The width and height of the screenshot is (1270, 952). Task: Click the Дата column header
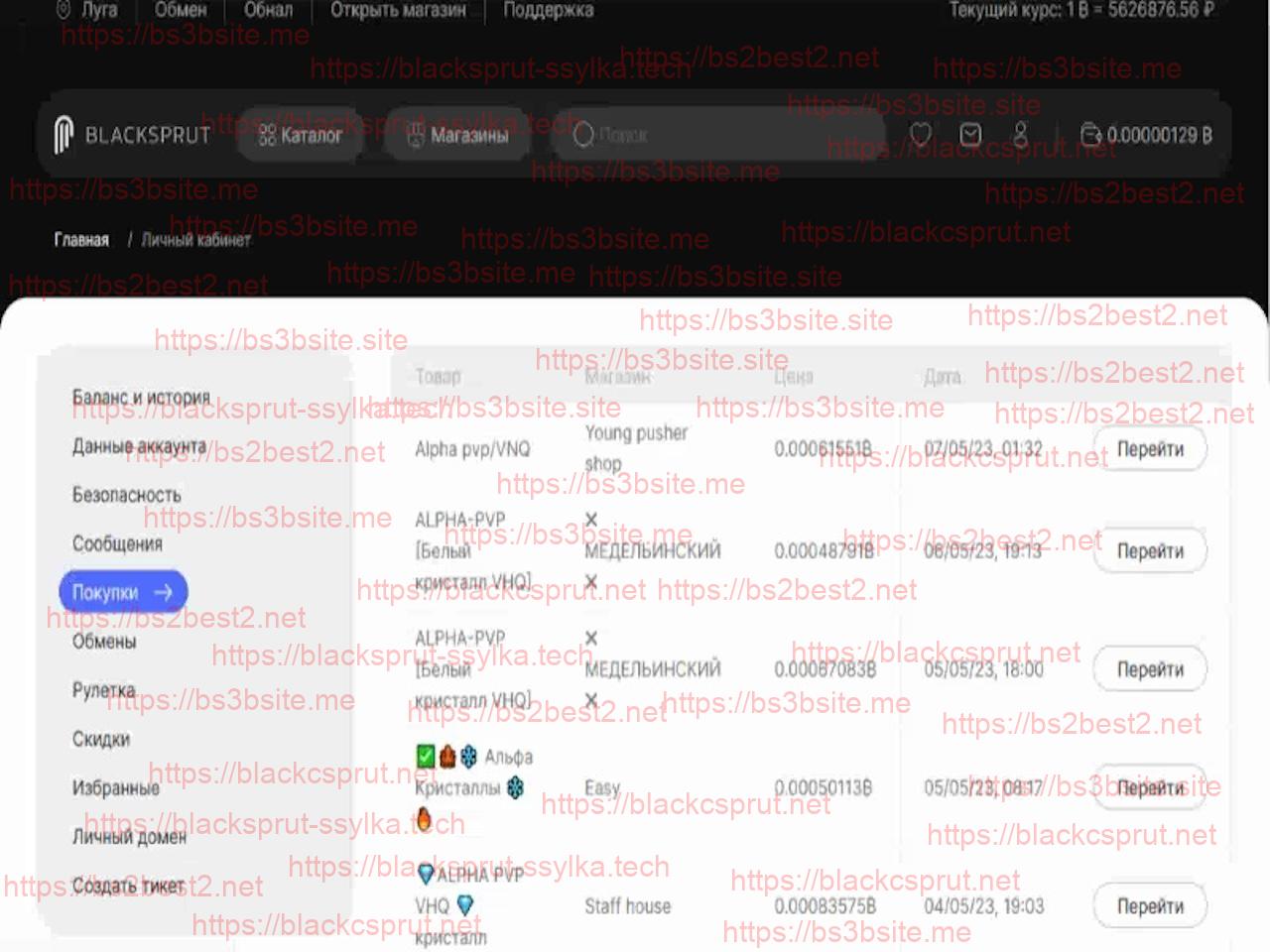tap(943, 377)
